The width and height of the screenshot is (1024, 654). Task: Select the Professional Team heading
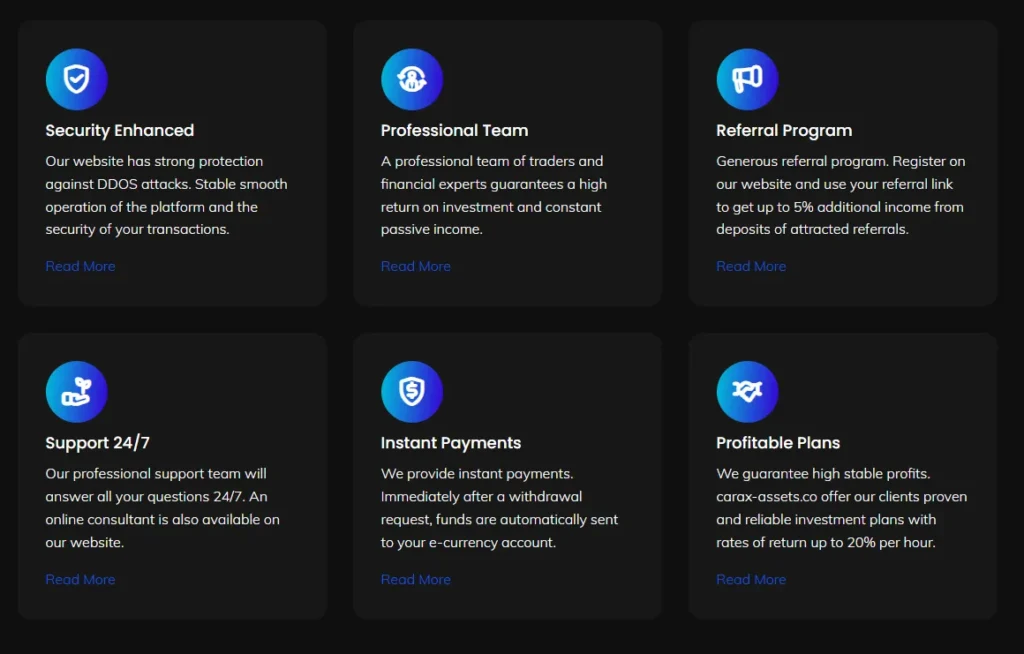pos(454,130)
